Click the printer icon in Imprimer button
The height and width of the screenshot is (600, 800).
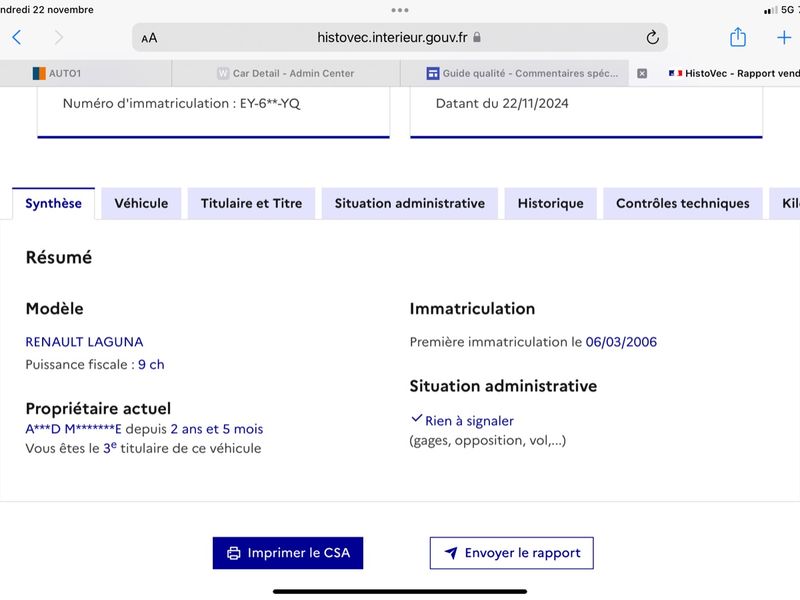coord(234,553)
